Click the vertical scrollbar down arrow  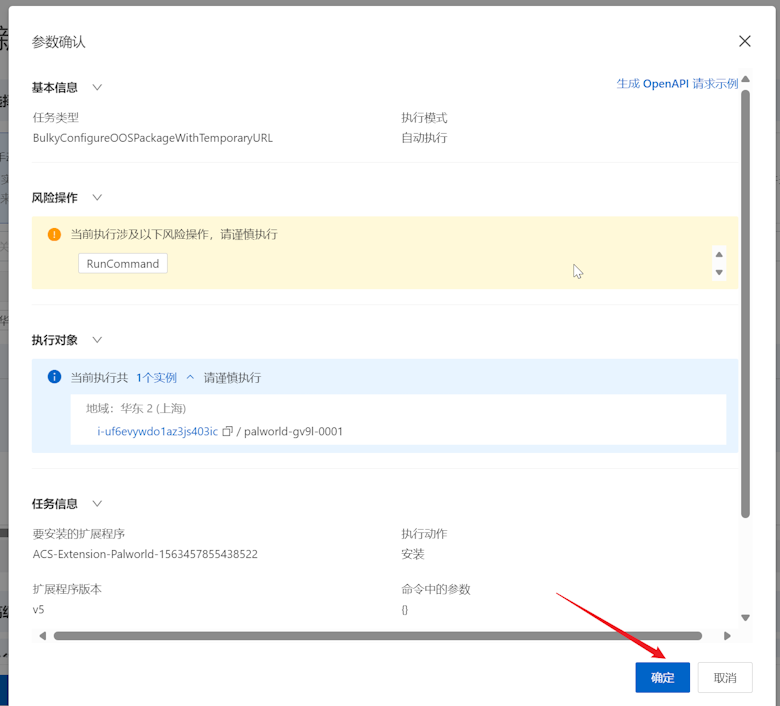(745, 617)
